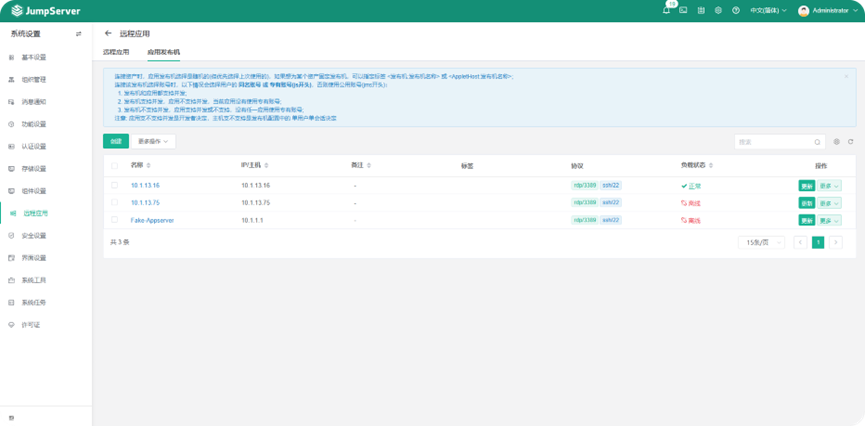Viewport: 865px width, 426px height.
Task: Close the blue info banner
Action: coord(846,76)
